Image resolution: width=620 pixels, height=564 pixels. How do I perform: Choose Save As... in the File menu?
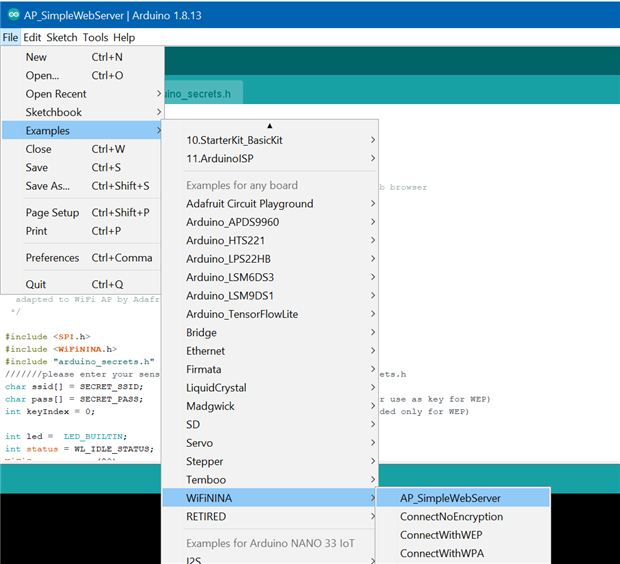point(48,186)
